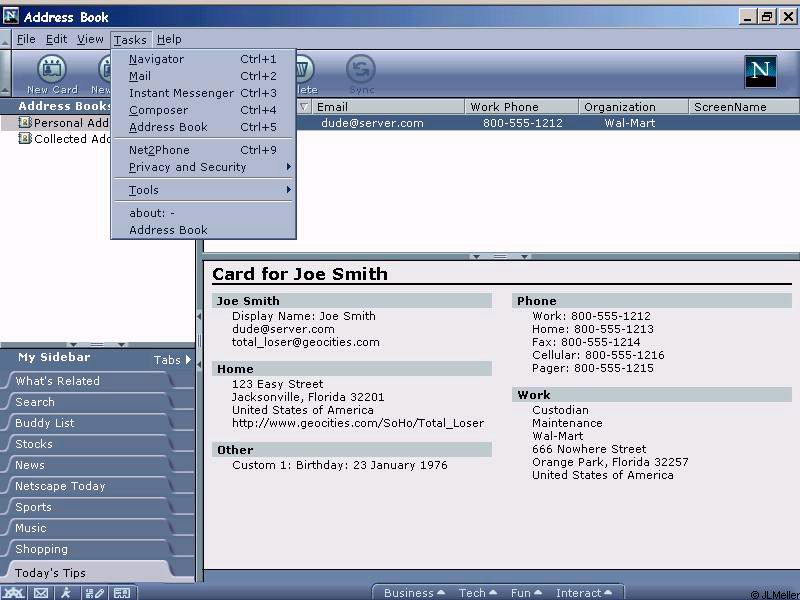Click the Netscape icon in title bar
The width and height of the screenshot is (800, 600).
coord(11,16)
